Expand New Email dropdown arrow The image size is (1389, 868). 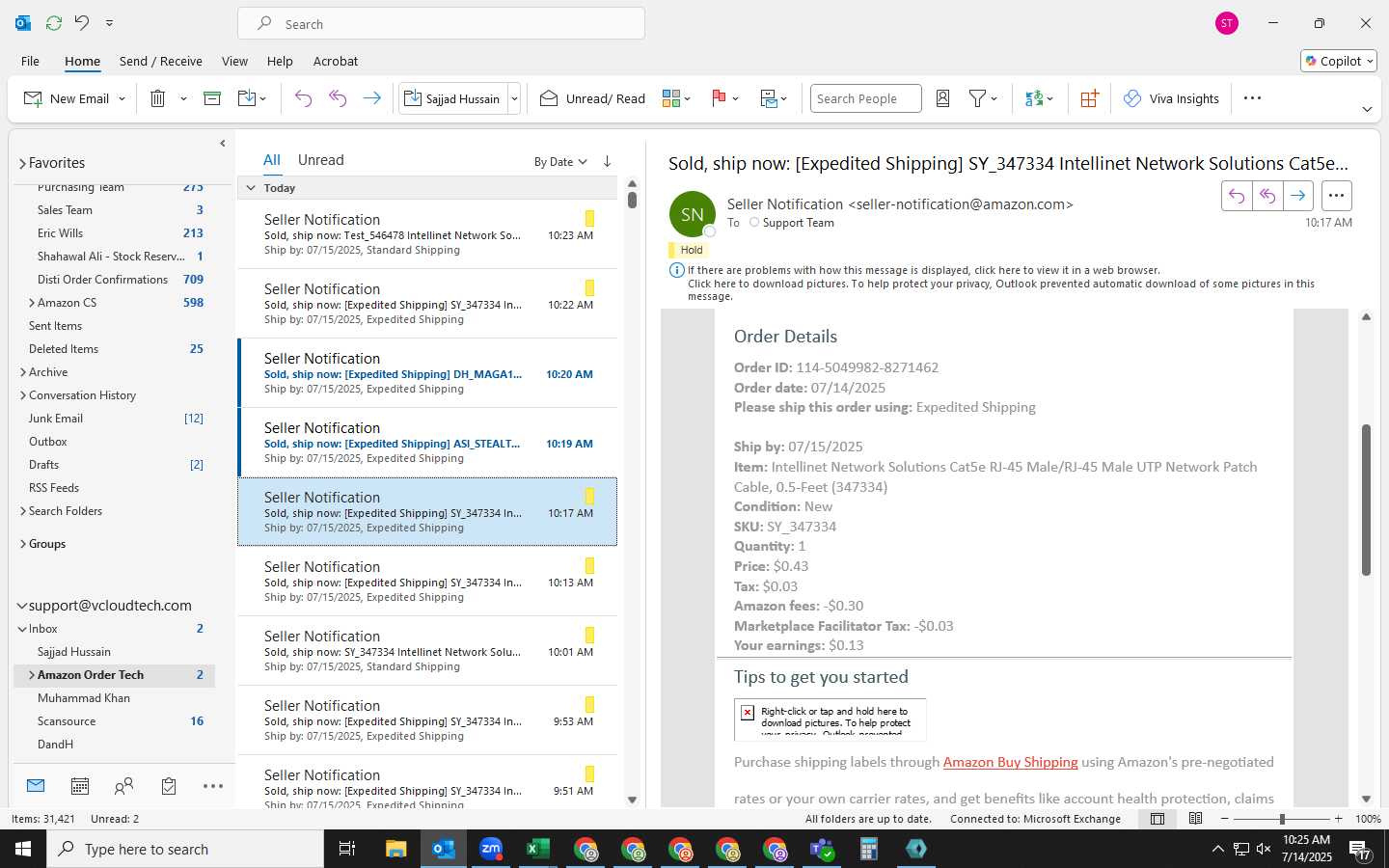click(122, 98)
